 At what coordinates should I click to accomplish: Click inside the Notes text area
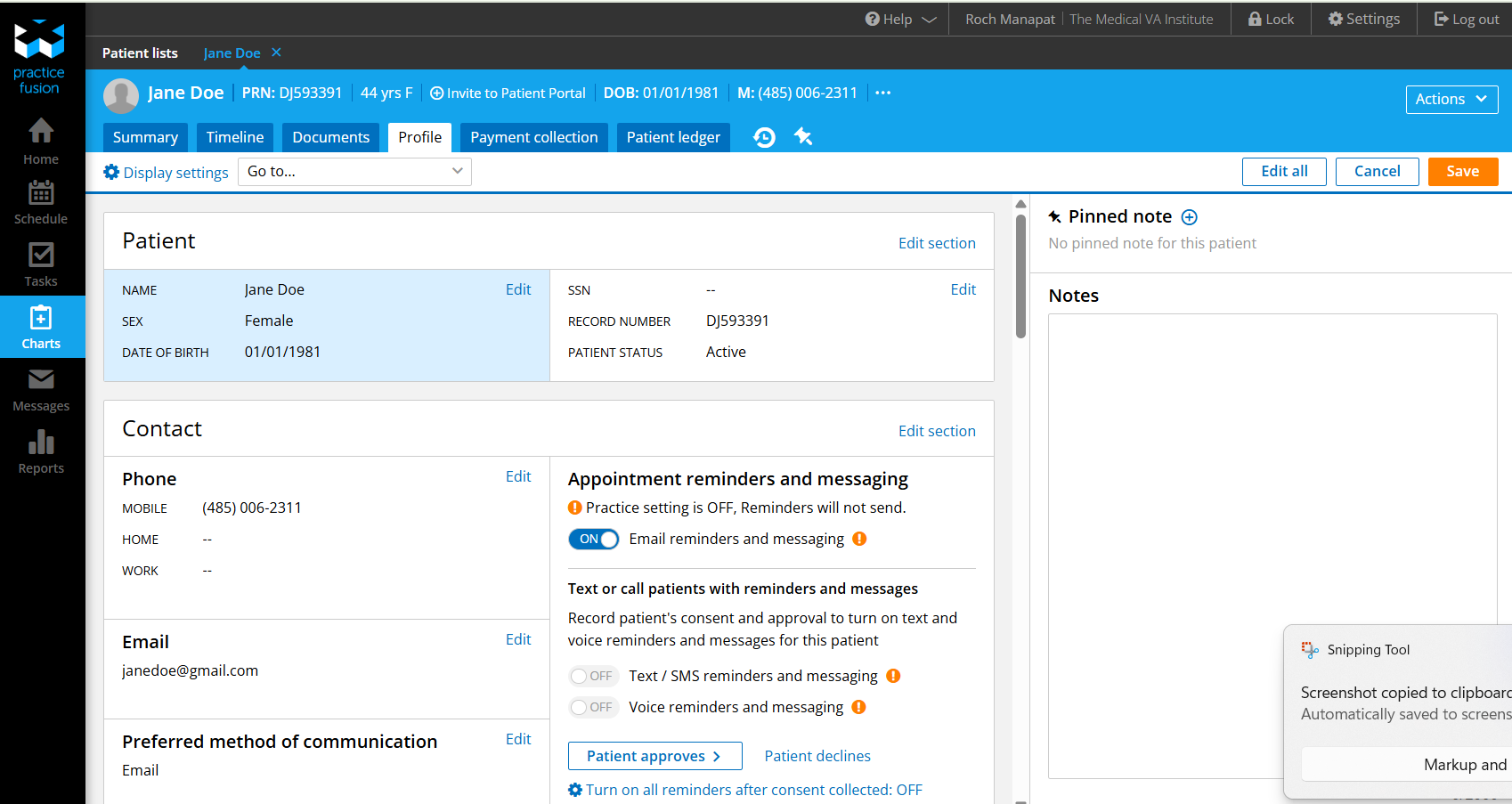coord(1272,546)
